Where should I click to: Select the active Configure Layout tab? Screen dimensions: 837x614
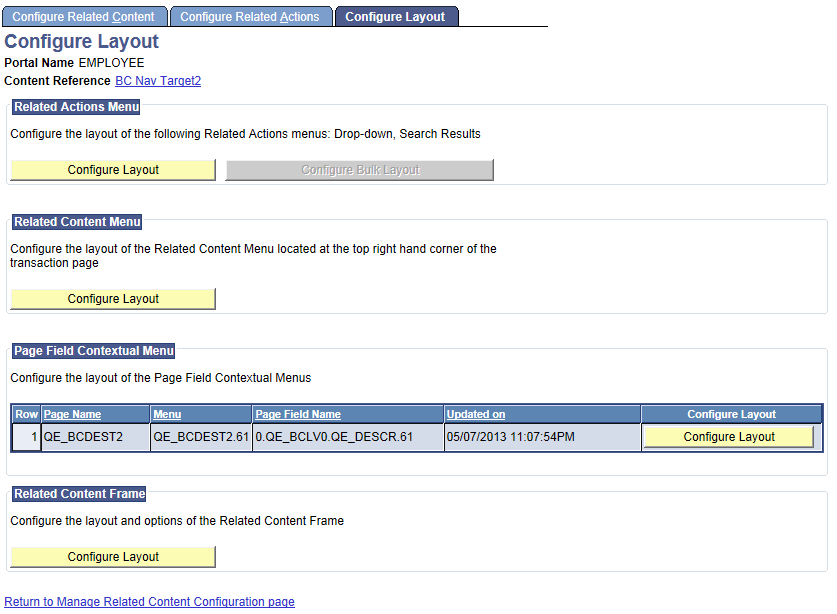coord(396,16)
